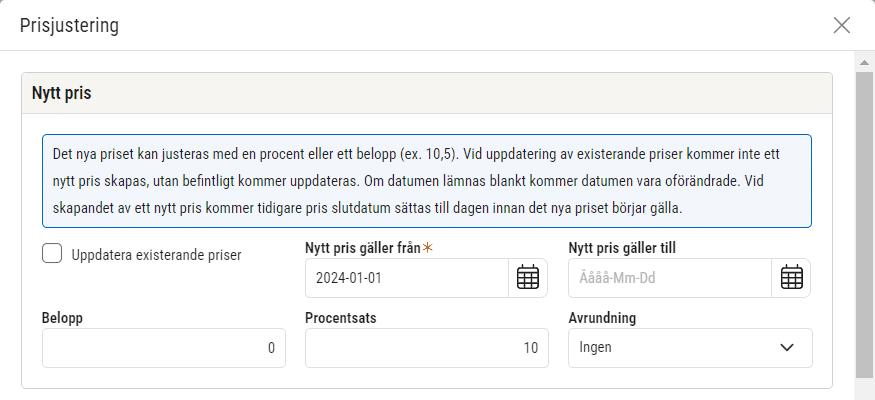Click the blue information text box

[x=427, y=181]
